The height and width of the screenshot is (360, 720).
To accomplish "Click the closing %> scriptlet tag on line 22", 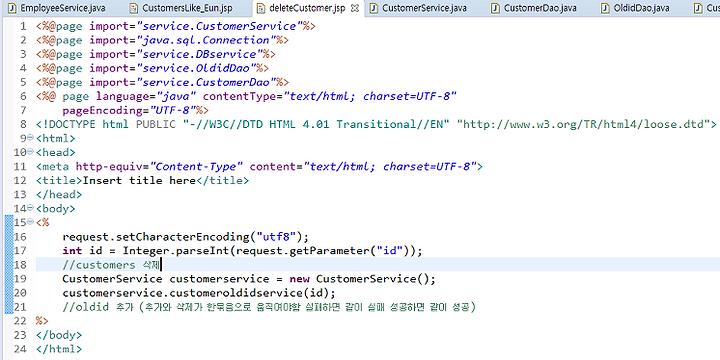I will click(x=42, y=321).
